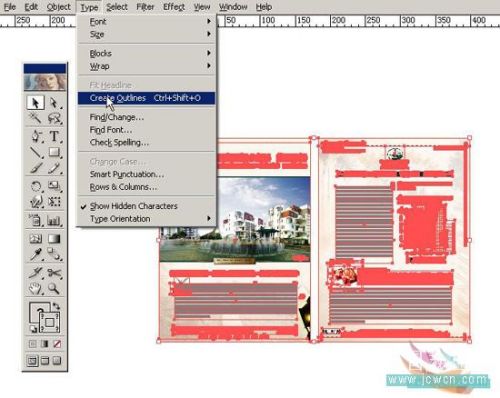This screenshot has height=398, width=500.
Task: Pick the Scissors tool
Action: (54, 273)
